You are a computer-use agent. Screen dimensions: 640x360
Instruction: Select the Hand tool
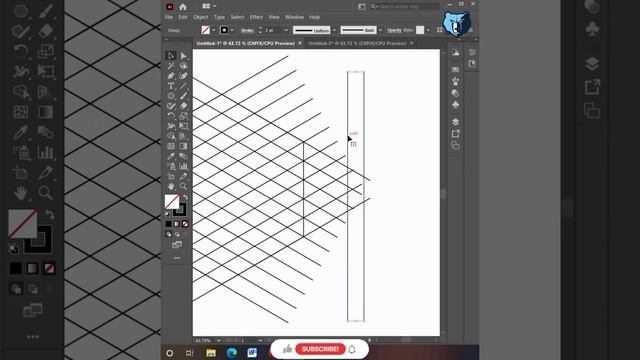[x=171, y=187]
